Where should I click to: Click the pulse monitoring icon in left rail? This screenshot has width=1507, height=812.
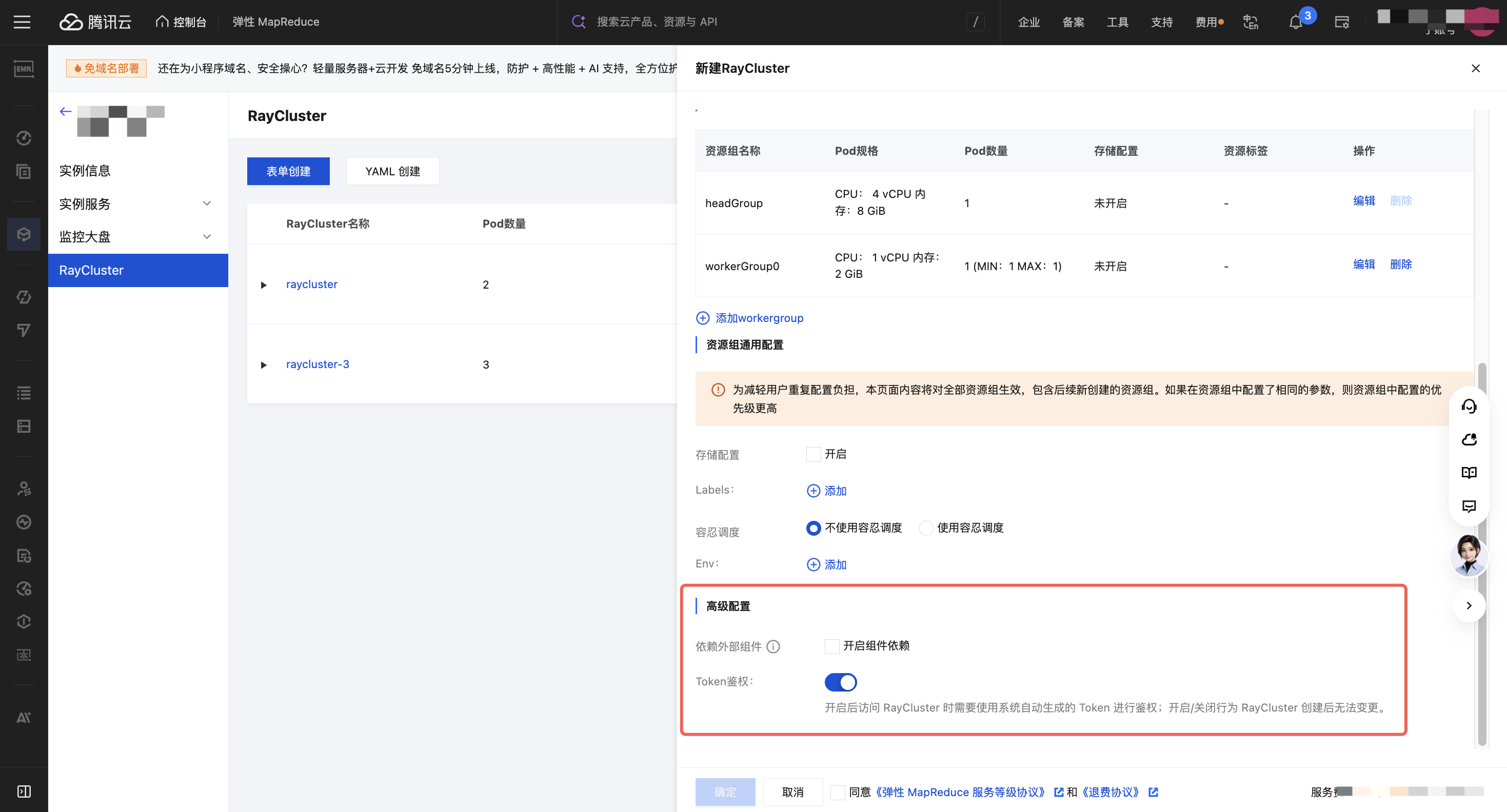(24, 522)
